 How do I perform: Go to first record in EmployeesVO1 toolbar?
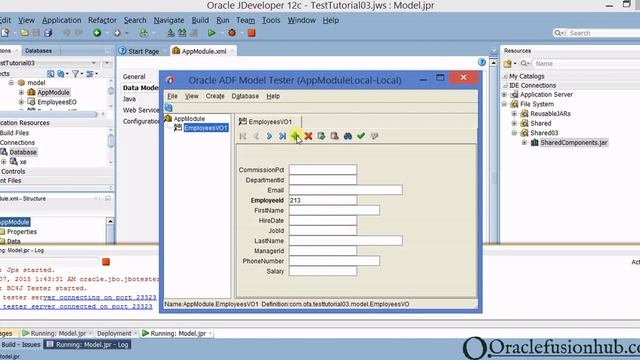[x=243, y=136]
